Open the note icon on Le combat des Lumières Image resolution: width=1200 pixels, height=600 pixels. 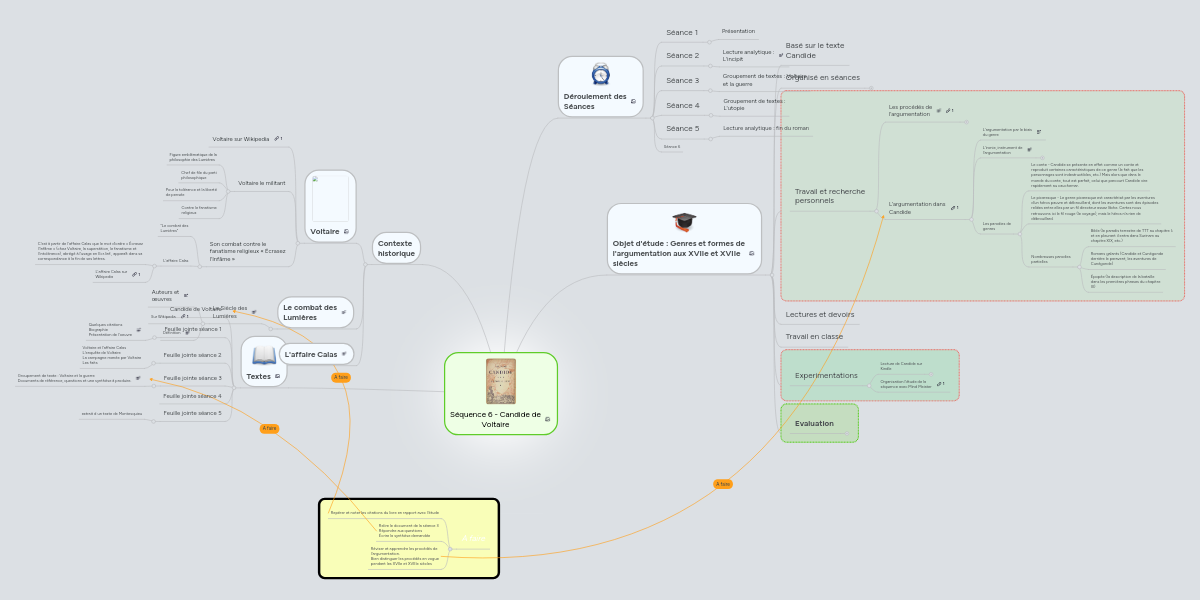[x=344, y=312]
